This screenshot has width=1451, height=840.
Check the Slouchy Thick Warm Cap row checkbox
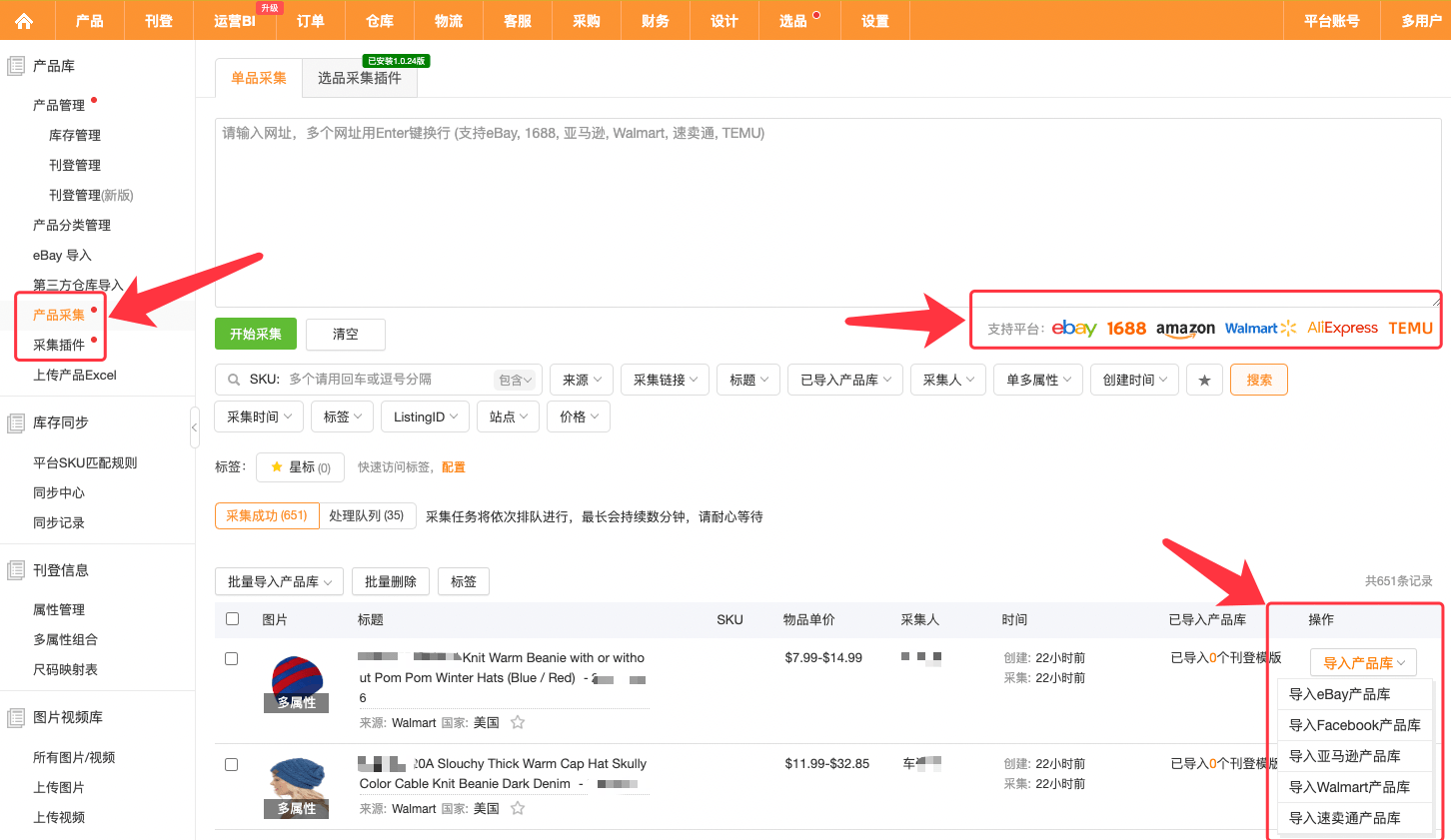(232, 764)
